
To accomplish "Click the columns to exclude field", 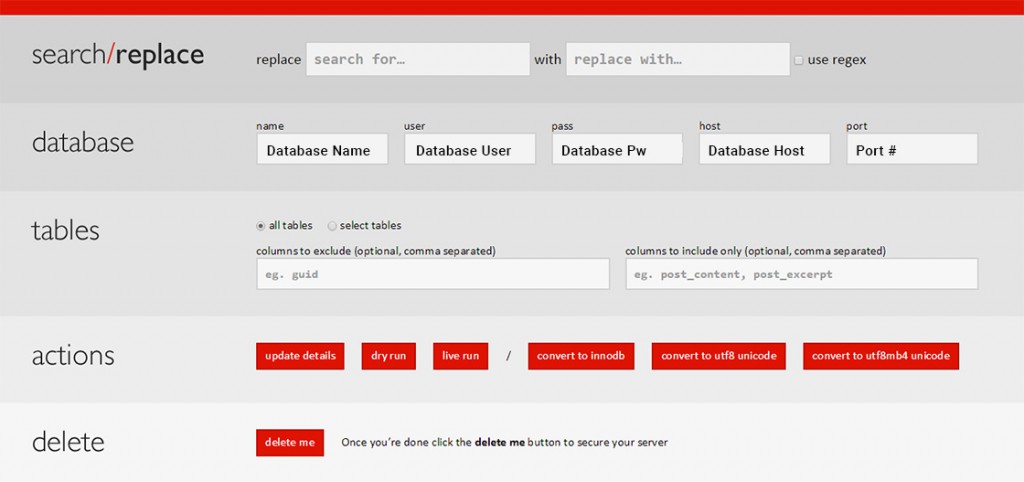I will click(x=432, y=274).
